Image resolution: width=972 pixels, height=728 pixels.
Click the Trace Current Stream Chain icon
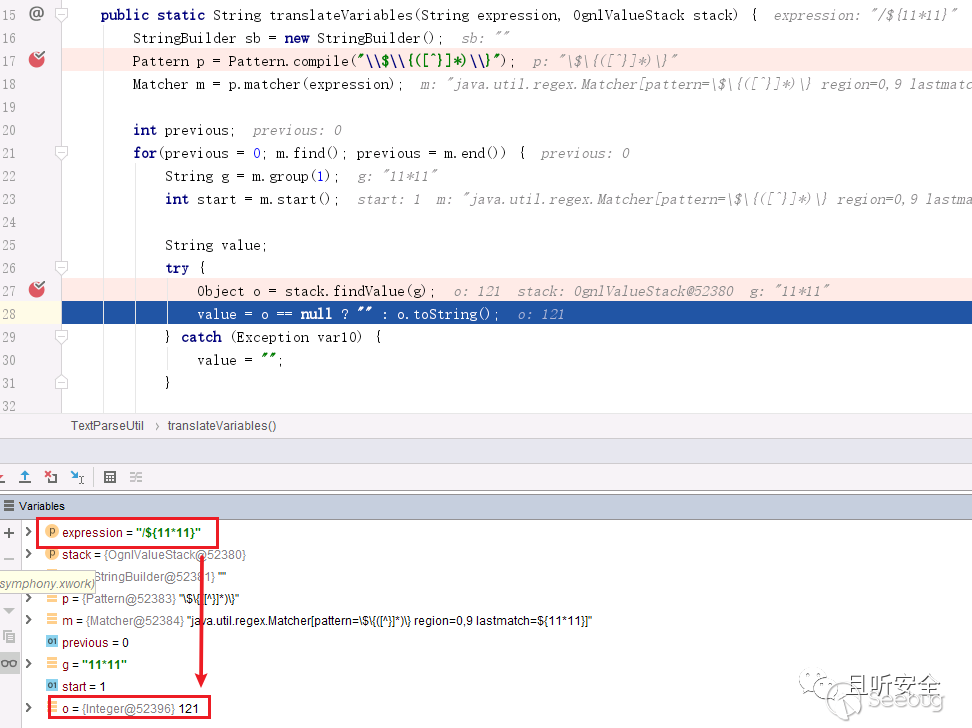[136, 477]
